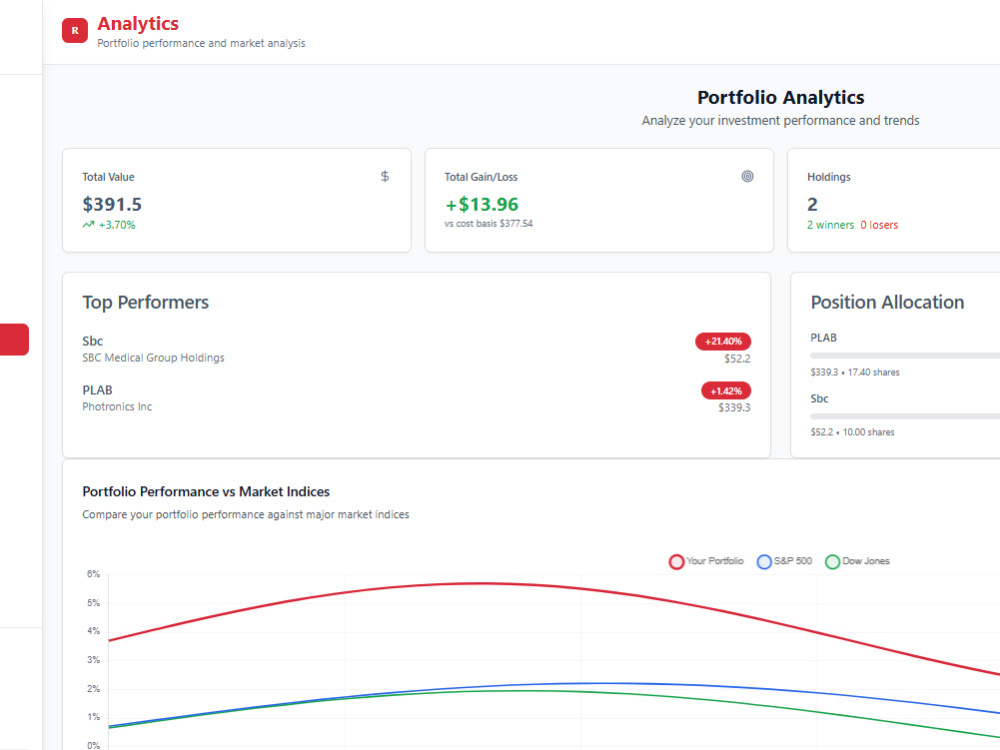Click 'vs cost basis $377.54' text
The image size is (1000, 750).
489,223
